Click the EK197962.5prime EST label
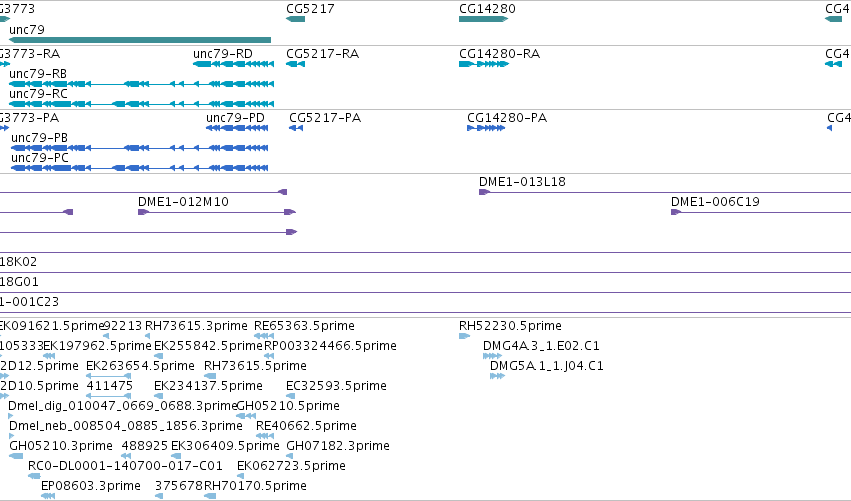851x501 pixels. pos(97,346)
